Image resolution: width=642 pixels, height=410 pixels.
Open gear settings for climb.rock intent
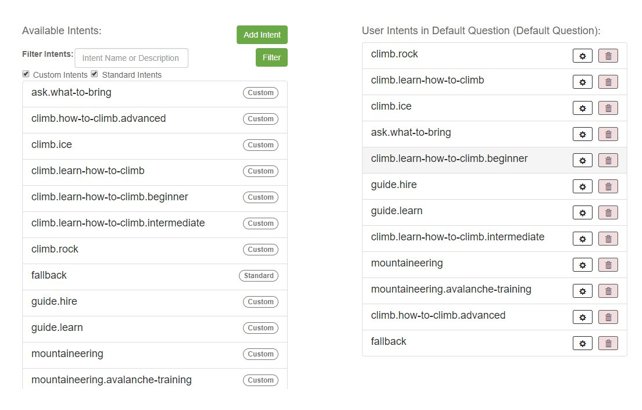click(582, 56)
